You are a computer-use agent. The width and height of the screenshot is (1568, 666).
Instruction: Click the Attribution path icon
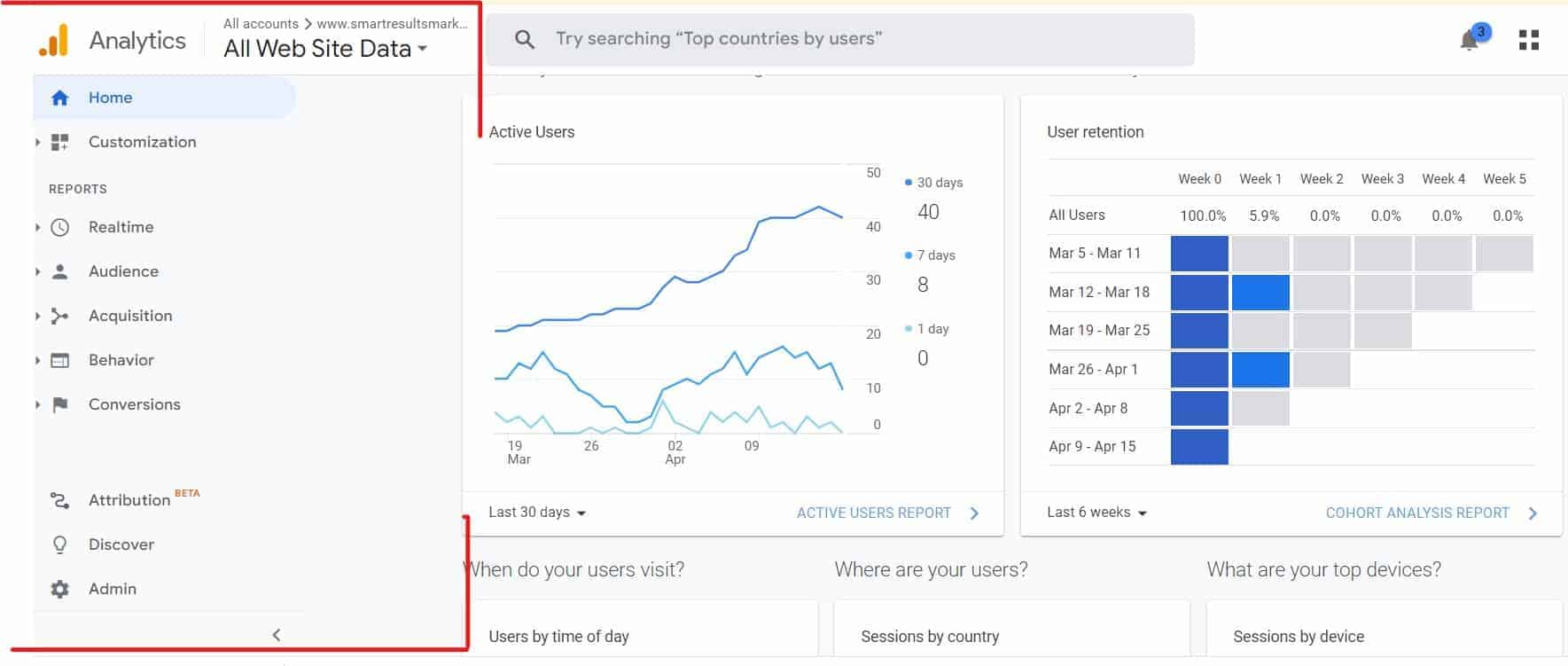click(59, 500)
